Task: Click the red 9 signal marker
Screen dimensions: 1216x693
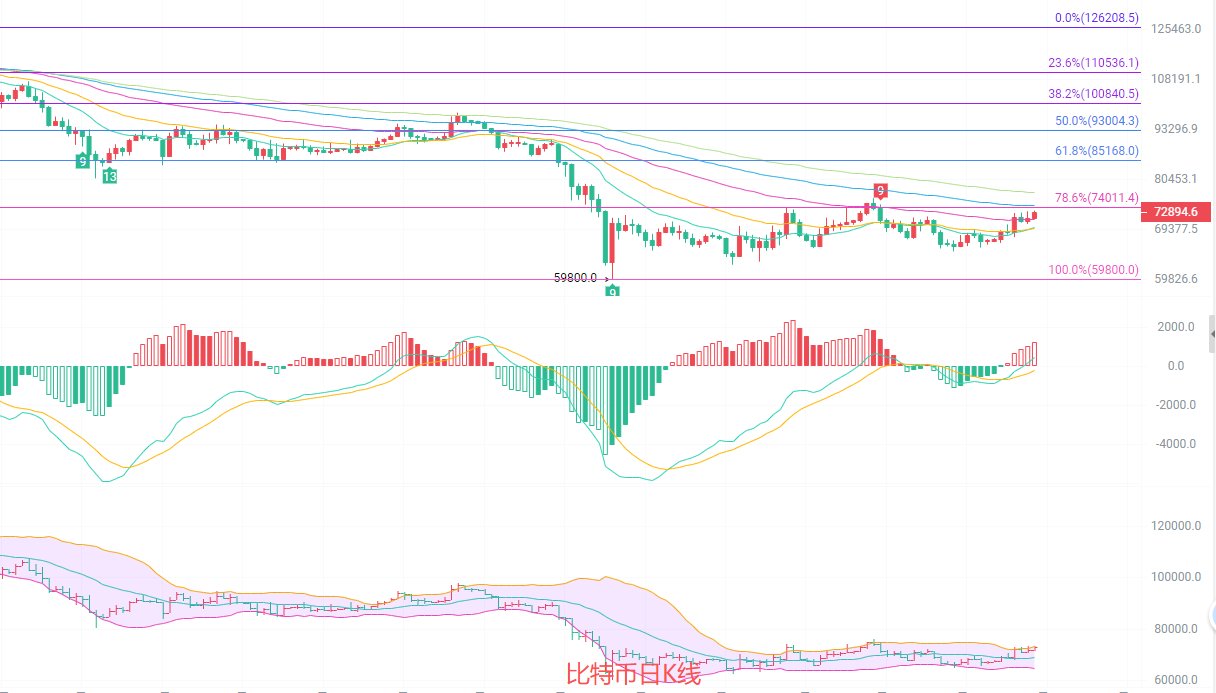Action: [x=880, y=190]
